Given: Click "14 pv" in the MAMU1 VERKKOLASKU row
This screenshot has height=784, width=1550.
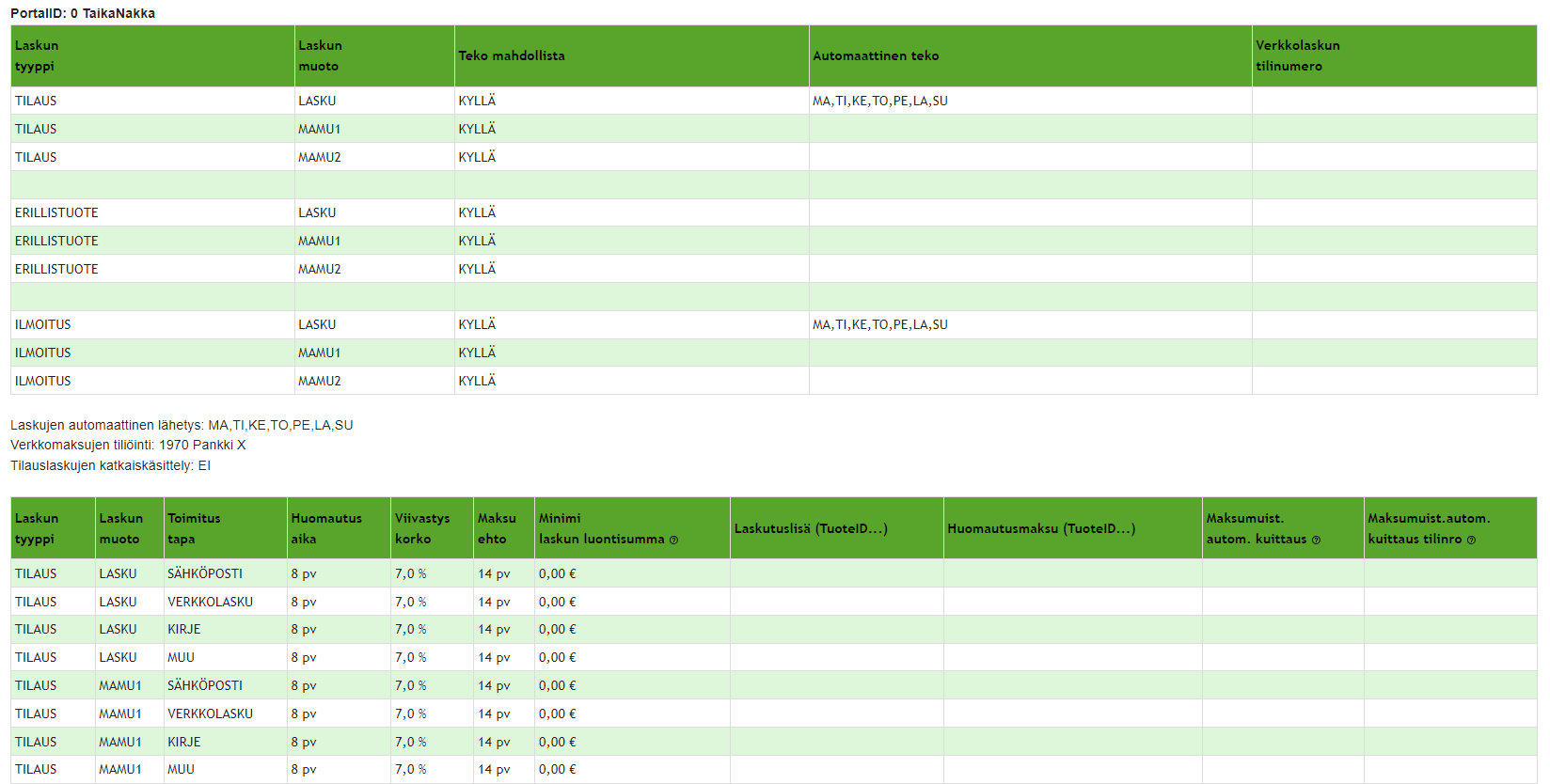Looking at the screenshot, I should tap(494, 713).
